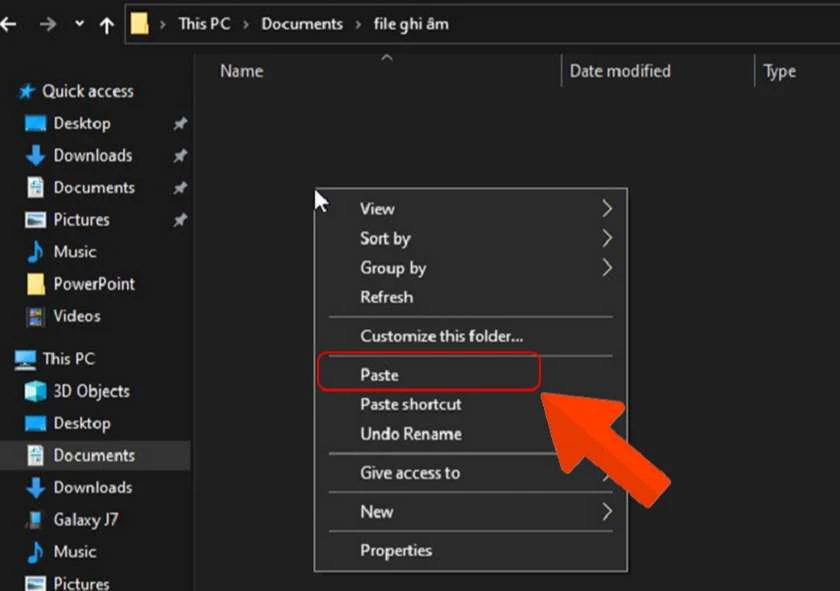Open Downloads under This PC
840x591 pixels.
coord(93,488)
